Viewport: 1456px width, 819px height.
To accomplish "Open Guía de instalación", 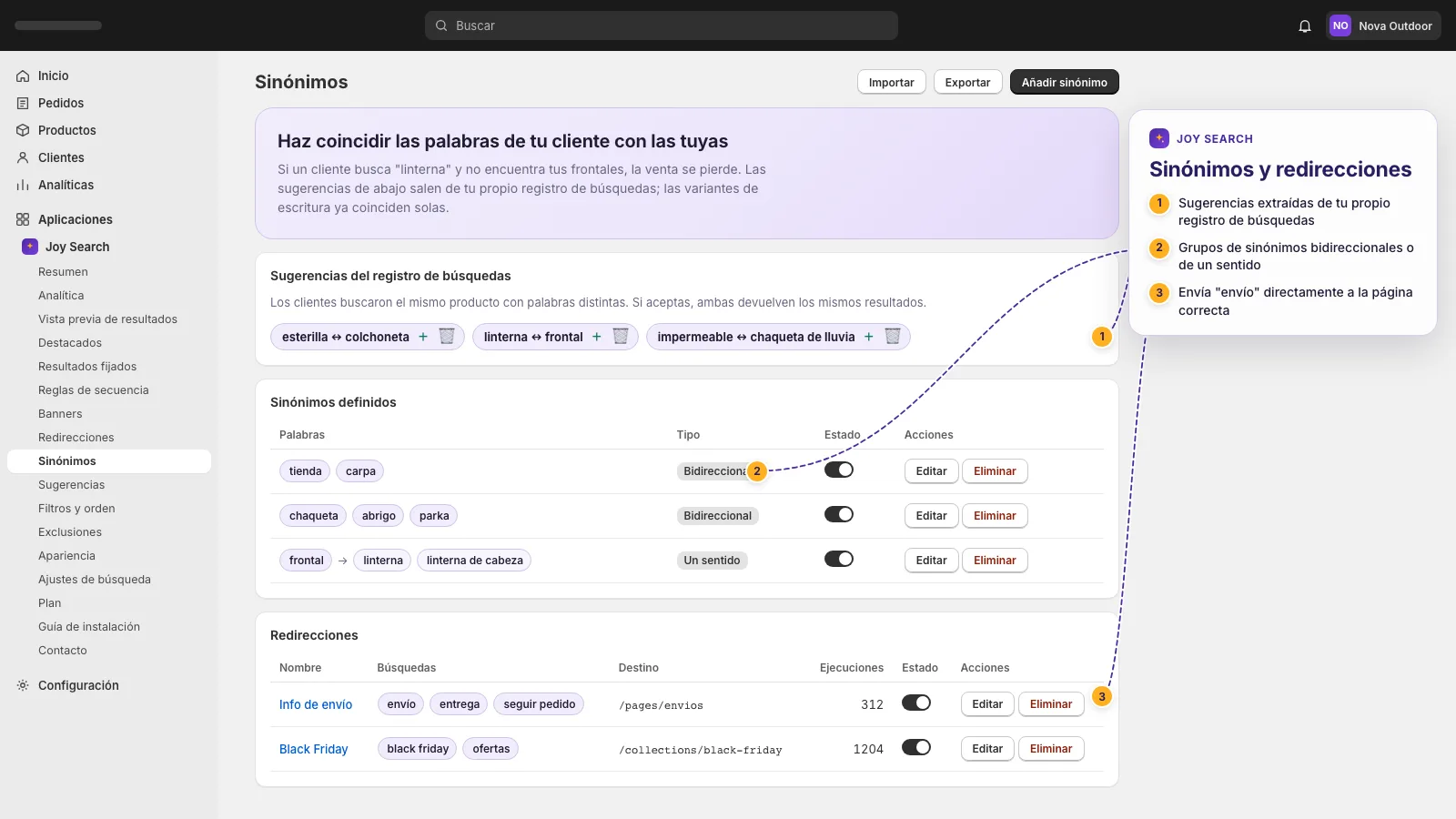I will click(109, 627).
